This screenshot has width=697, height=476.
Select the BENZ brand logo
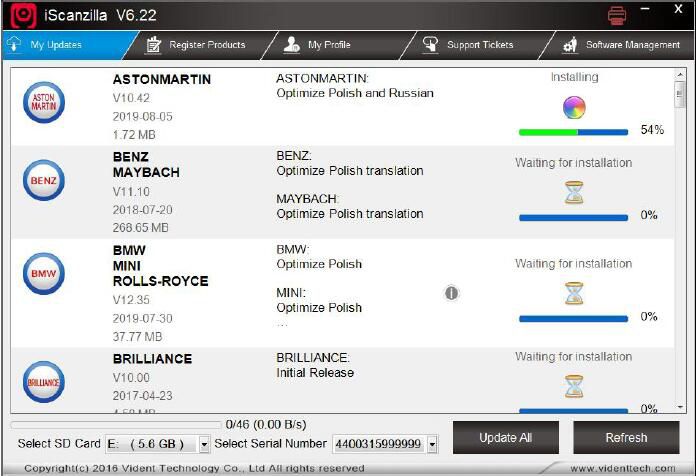pyautogui.click(x=44, y=180)
